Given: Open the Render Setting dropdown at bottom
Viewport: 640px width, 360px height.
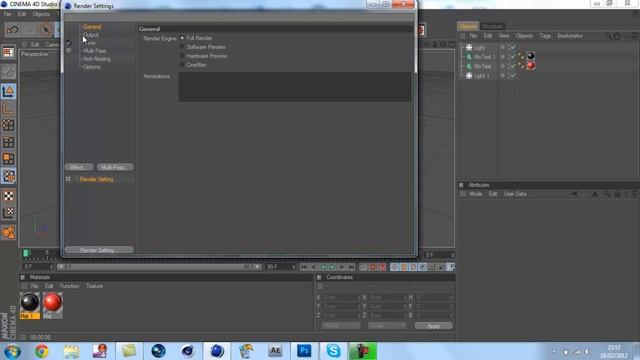Looking at the screenshot, I should pos(99,250).
